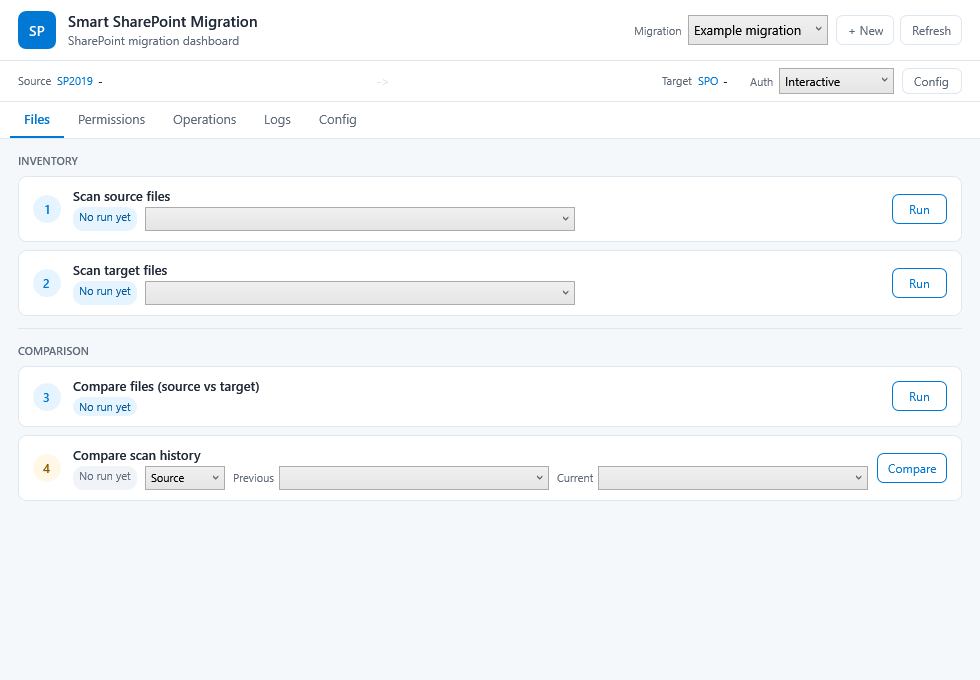Click the Source label in the header
Screen dimensions: 980x680
coord(34,81)
